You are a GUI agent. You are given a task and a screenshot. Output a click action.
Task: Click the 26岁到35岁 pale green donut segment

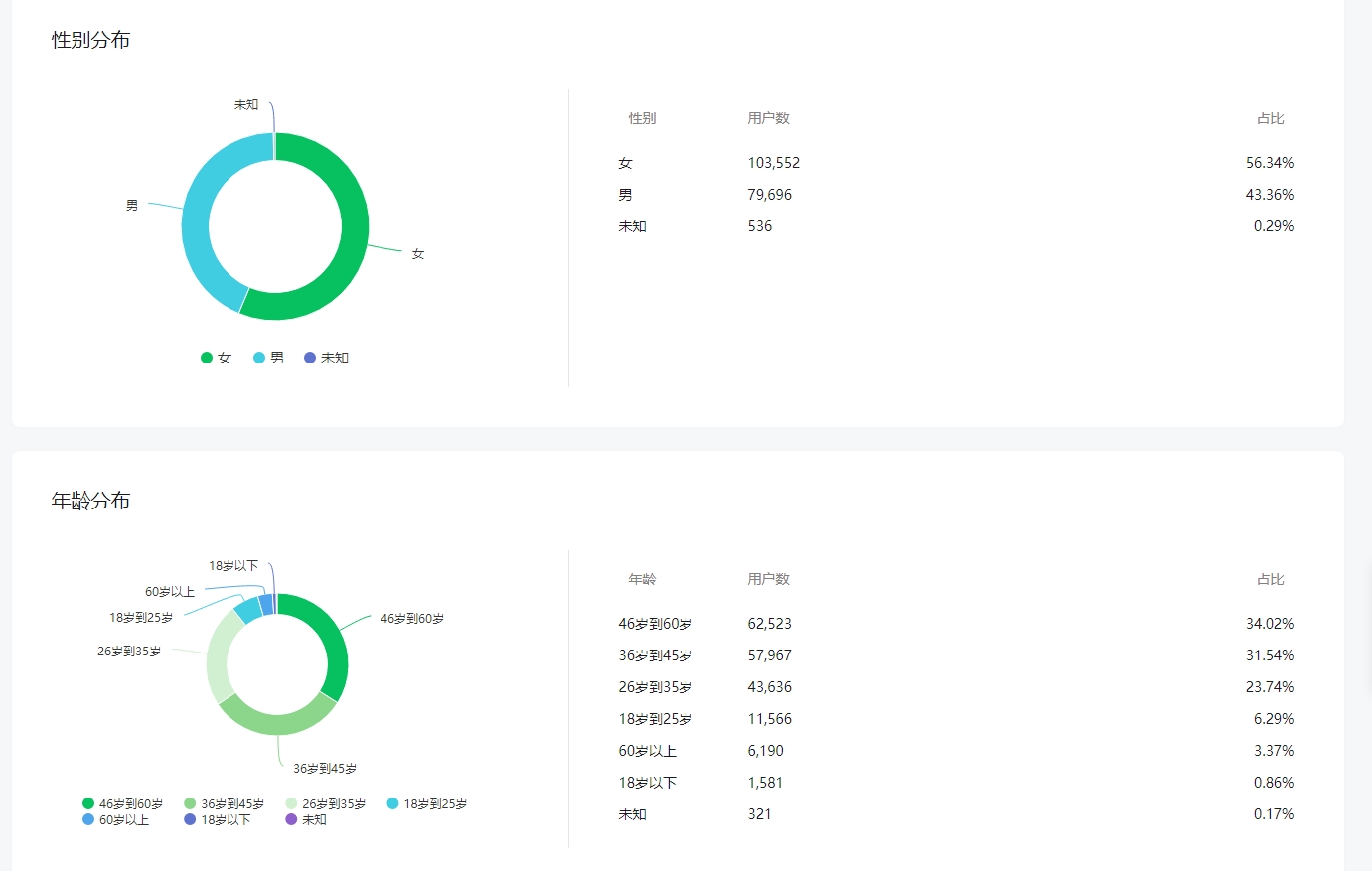(x=220, y=656)
